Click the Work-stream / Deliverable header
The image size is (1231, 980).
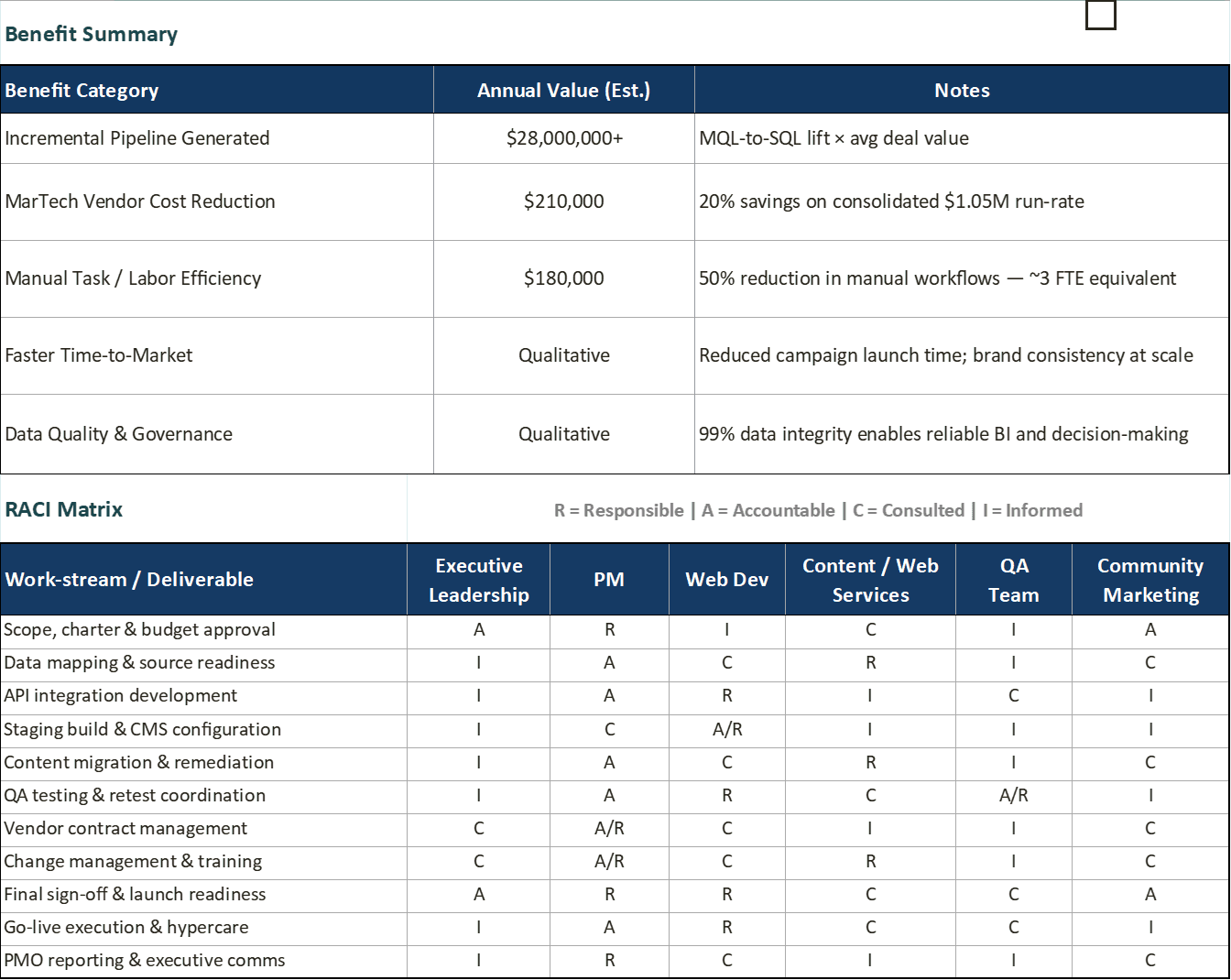click(203, 579)
